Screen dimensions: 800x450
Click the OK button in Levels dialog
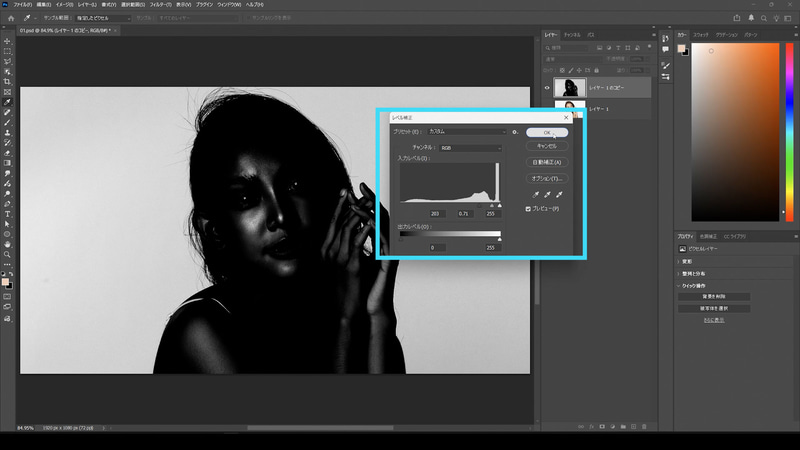[x=547, y=131]
